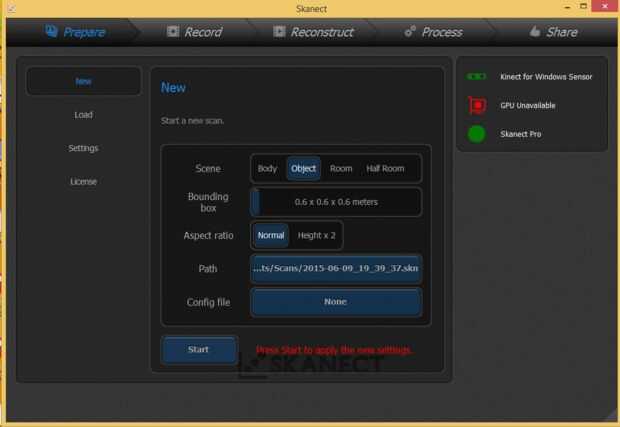Open the Prepare tab
Screen dimensions: 620x427
74,32
